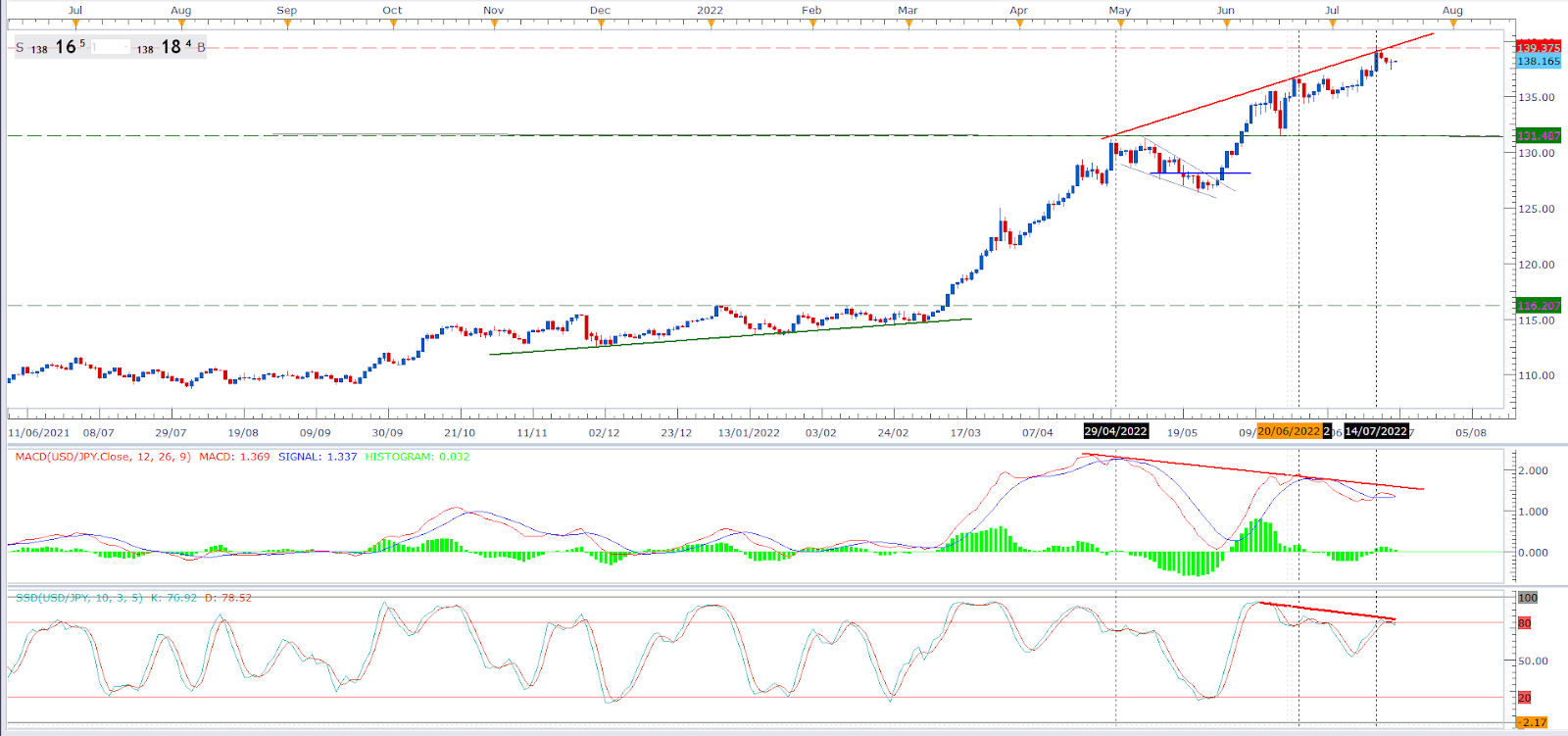Click the 13/01/2022 date on time axis

[749, 432]
